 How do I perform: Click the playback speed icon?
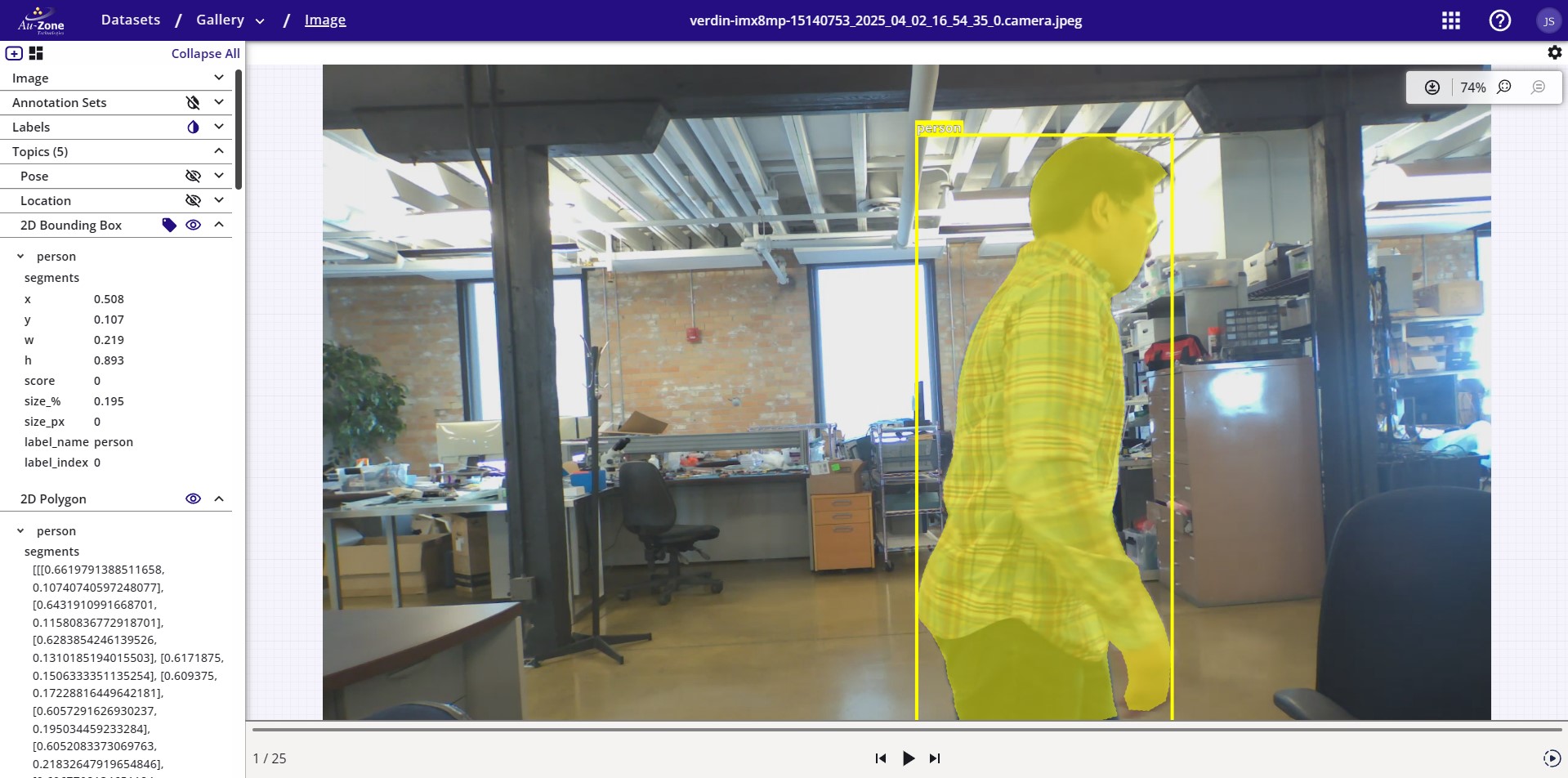pyautogui.click(x=1551, y=758)
